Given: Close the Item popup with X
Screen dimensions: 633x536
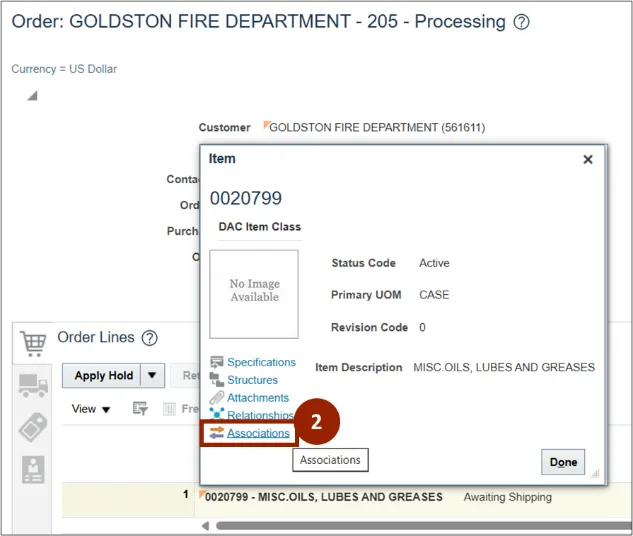Looking at the screenshot, I should point(588,159).
